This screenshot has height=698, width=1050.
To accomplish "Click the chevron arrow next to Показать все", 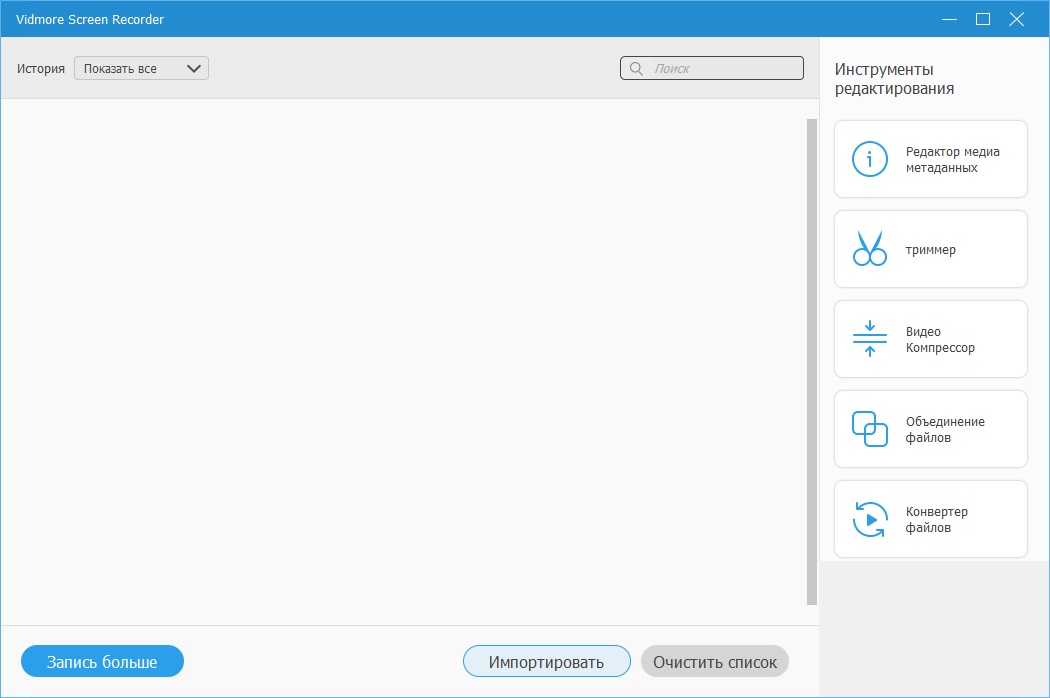I will click(x=194, y=68).
